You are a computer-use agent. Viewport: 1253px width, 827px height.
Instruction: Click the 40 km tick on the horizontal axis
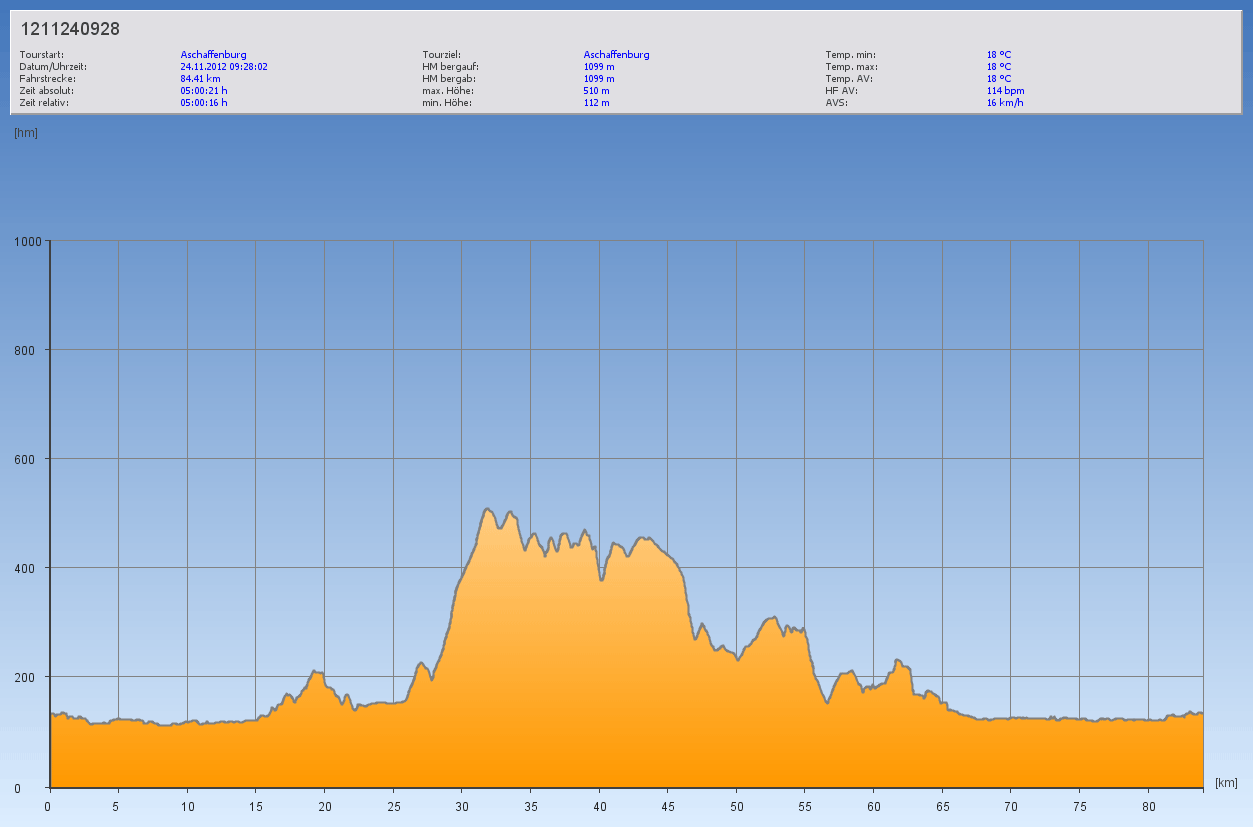[599, 805]
